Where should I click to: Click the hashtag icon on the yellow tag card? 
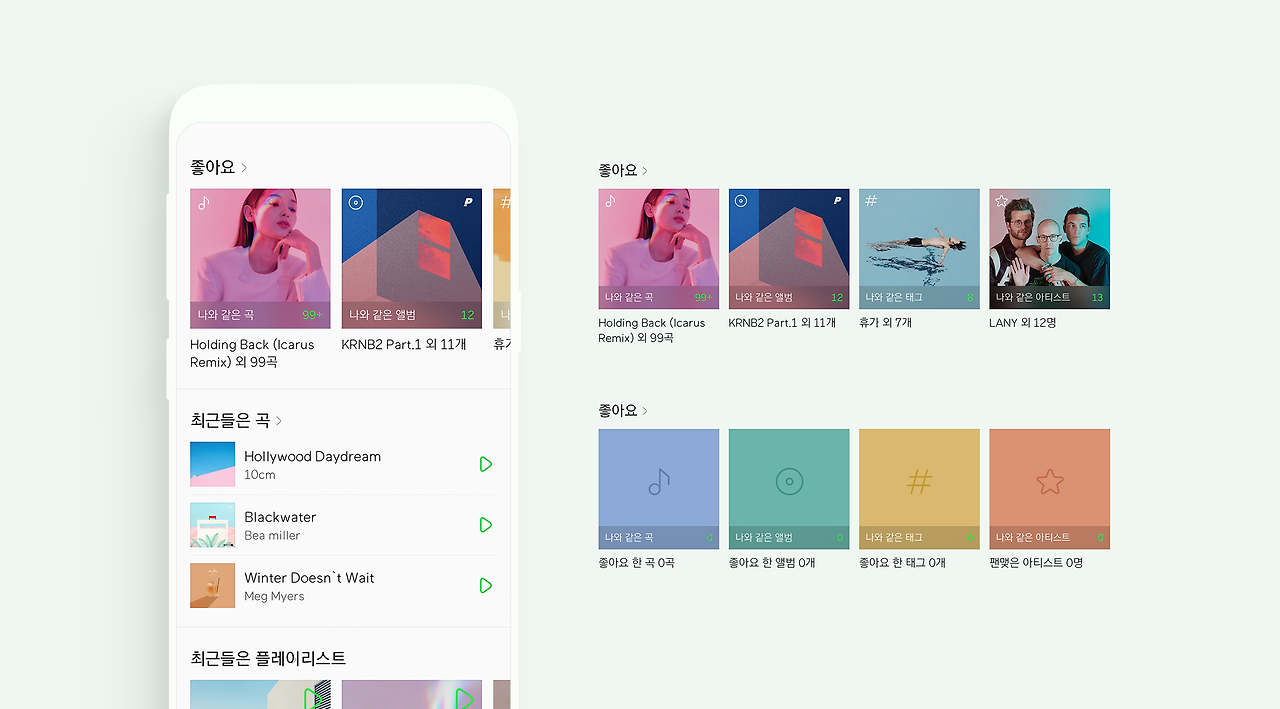(919, 480)
